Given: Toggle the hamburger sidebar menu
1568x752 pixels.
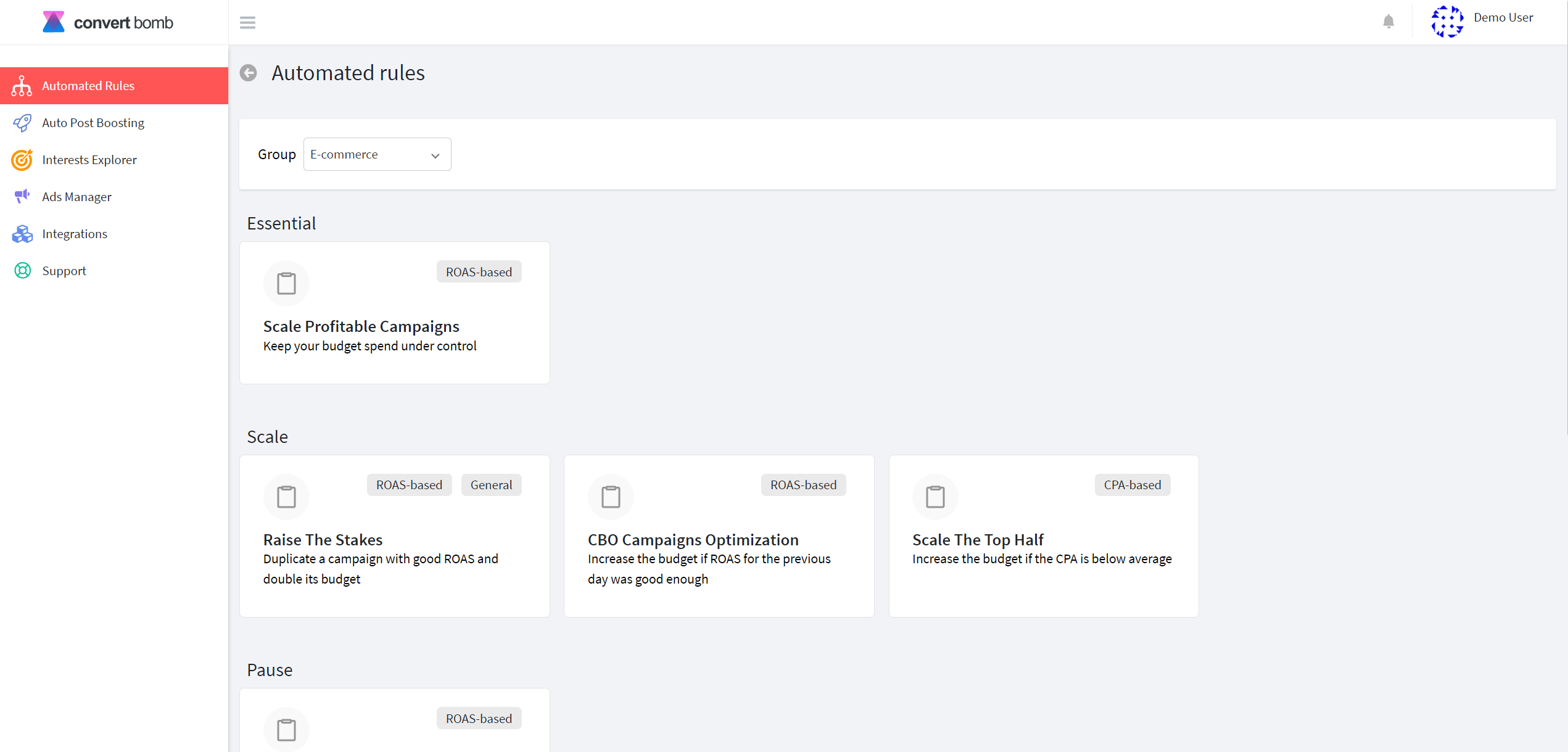Looking at the screenshot, I should pos(247,23).
